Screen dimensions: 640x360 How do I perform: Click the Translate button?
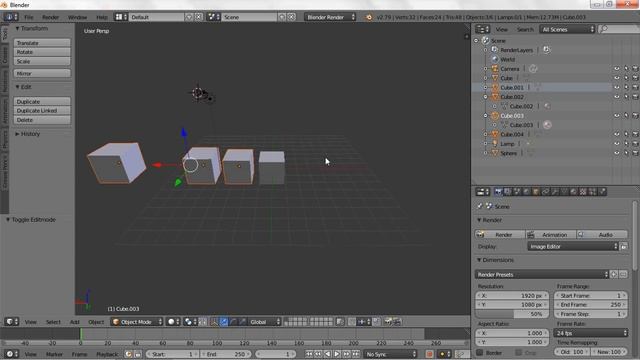coord(42,43)
